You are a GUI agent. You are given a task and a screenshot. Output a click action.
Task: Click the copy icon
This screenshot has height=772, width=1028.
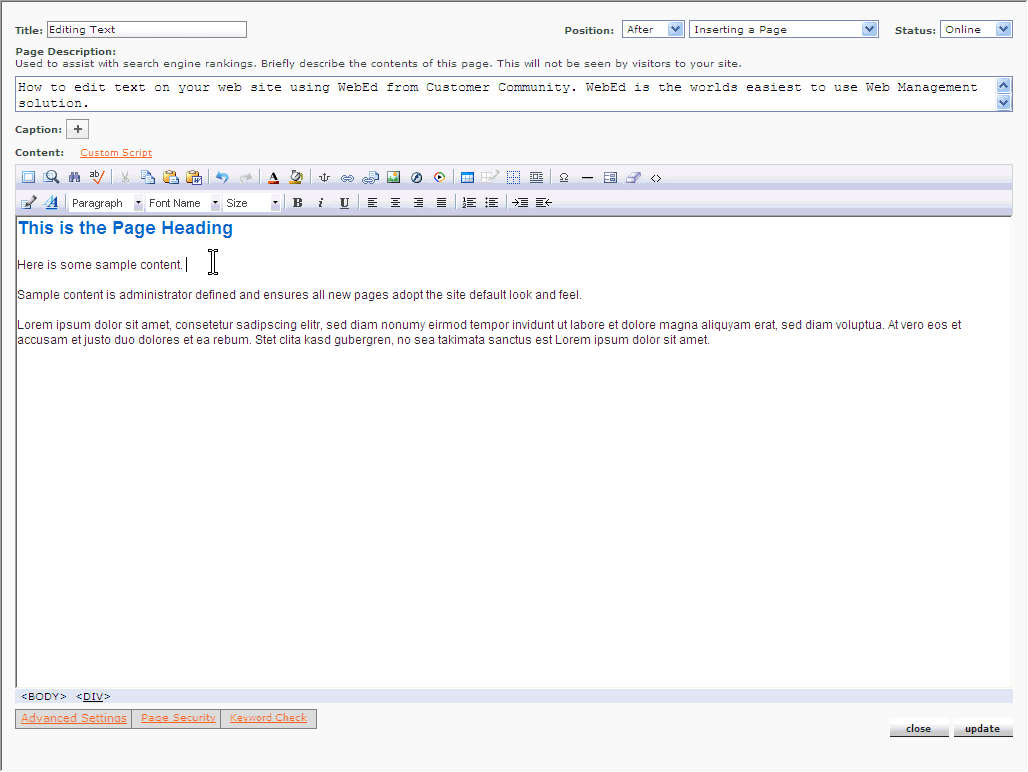coord(148,178)
